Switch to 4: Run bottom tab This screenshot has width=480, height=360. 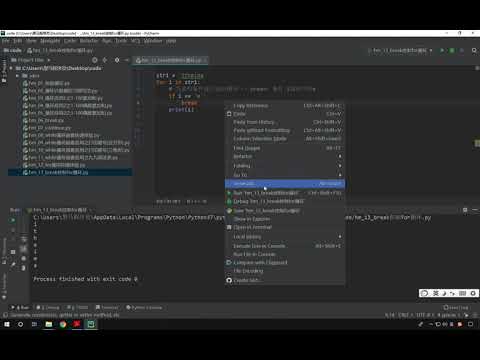[21, 307]
